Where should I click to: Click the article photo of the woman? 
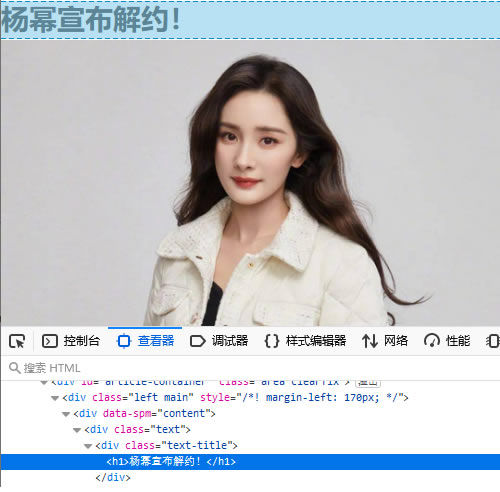(x=250, y=183)
